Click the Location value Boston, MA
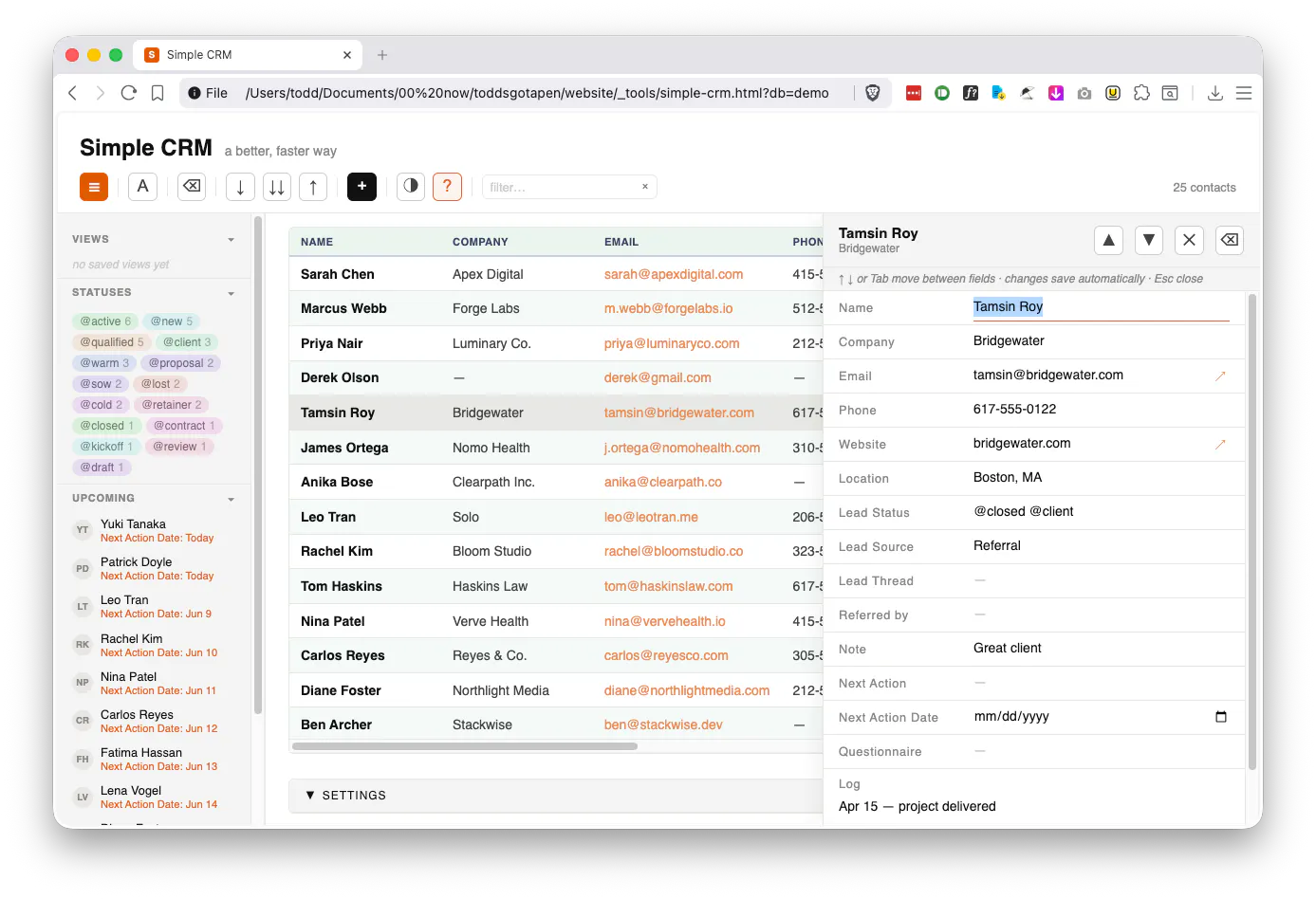Screen dimensions: 1316x899 (1008, 478)
